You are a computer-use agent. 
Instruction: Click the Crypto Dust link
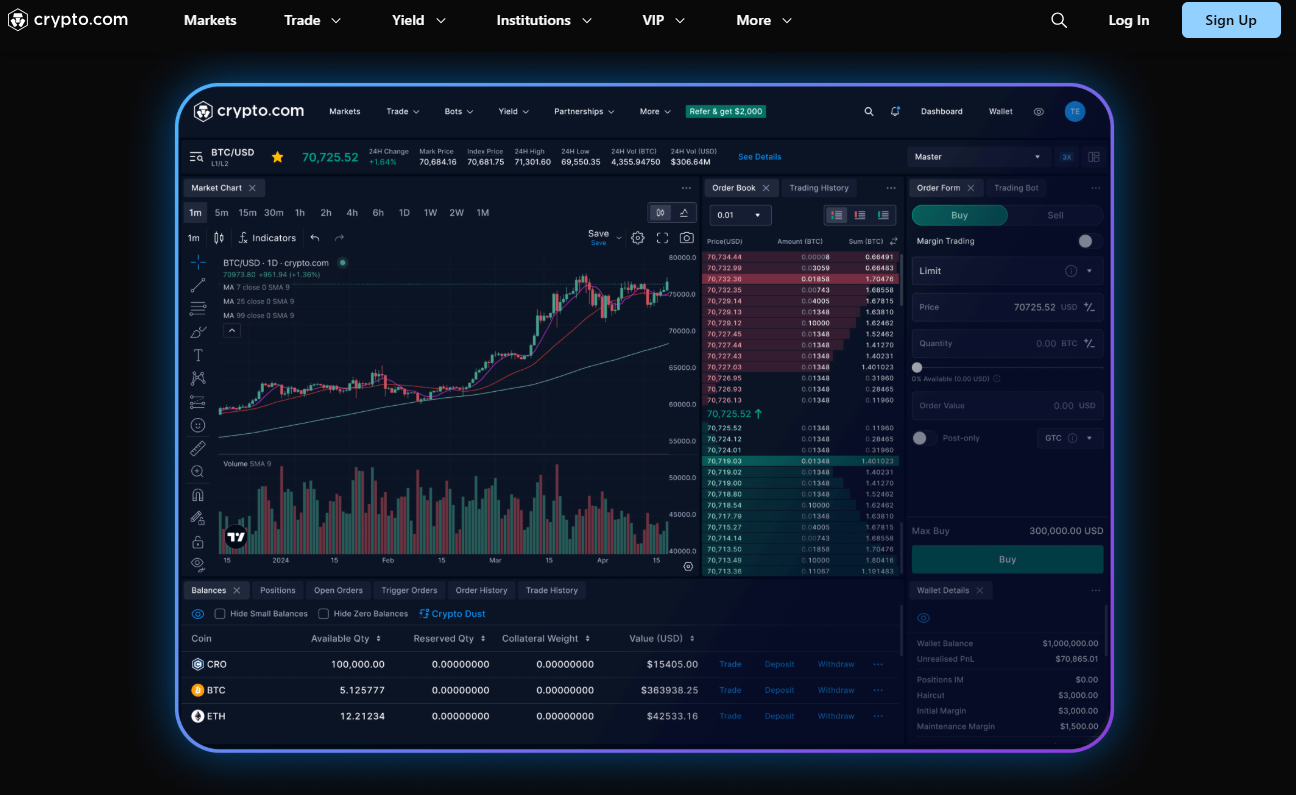pos(452,614)
